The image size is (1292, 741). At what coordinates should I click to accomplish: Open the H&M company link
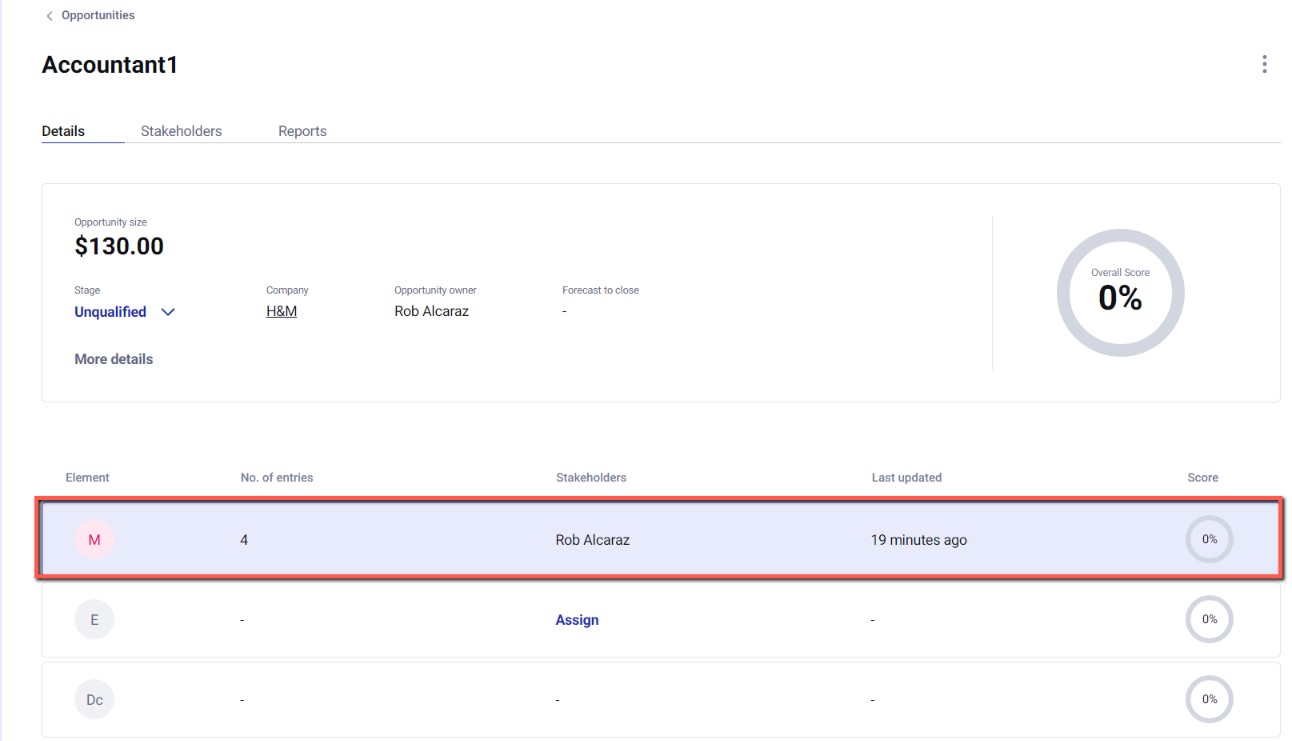click(x=281, y=311)
